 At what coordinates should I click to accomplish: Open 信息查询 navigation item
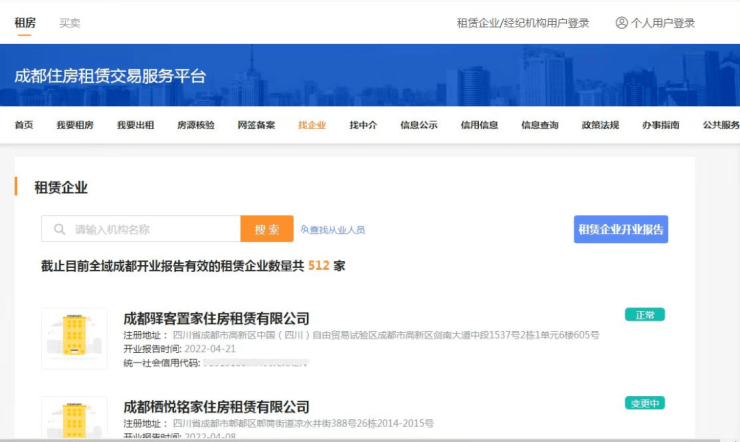[x=539, y=125]
